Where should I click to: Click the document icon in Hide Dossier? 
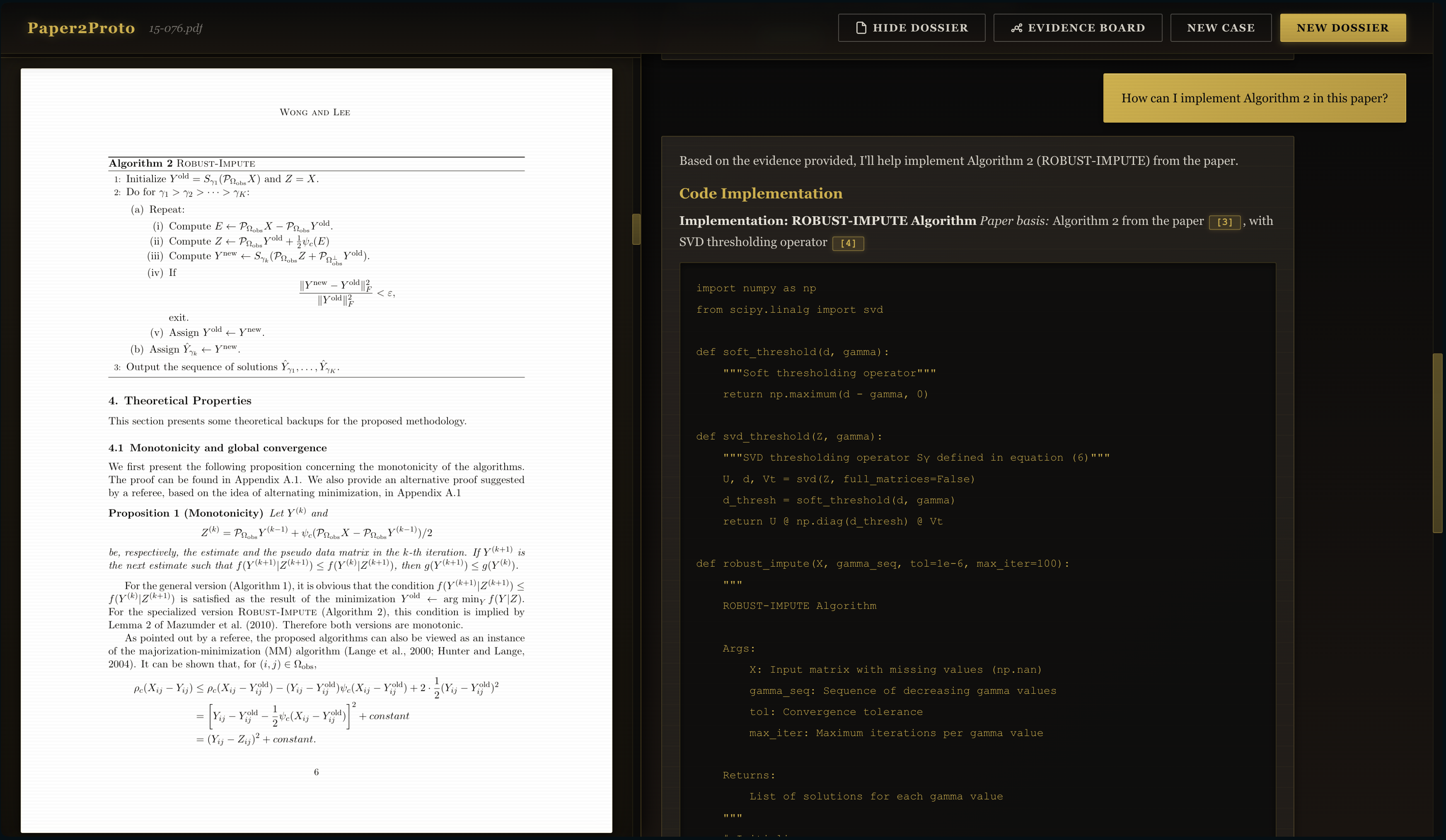tap(861, 27)
